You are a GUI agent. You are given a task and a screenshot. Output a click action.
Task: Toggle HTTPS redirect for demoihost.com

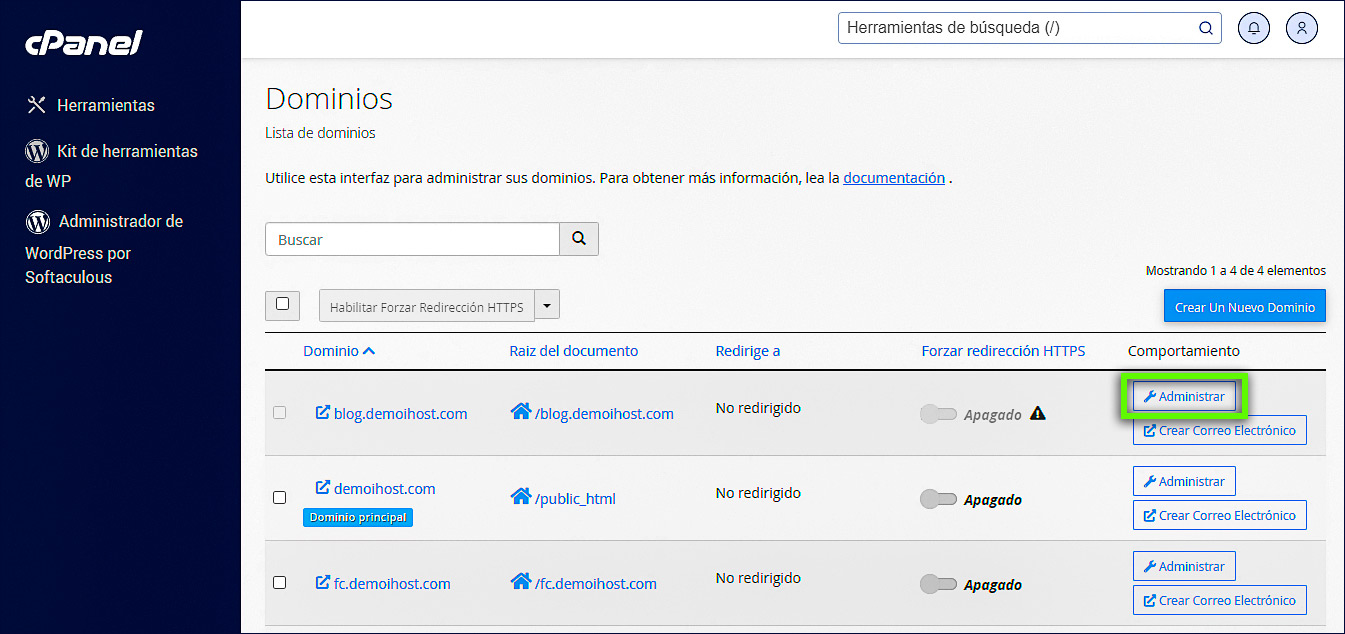point(938,499)
